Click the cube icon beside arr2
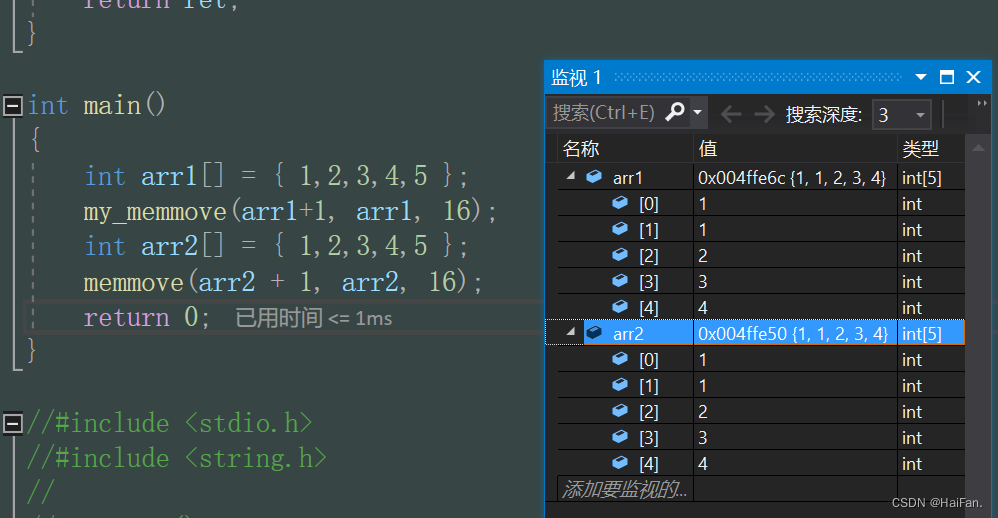Viewport: 998px width, 518px height. tap(594, 333)
